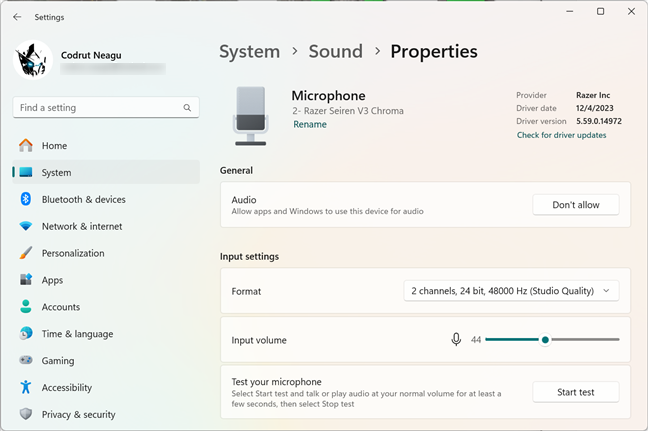The height and width of the screenshot is (431, 648).
Task: Click the Don't allow audio button
Action: (576, 205)
